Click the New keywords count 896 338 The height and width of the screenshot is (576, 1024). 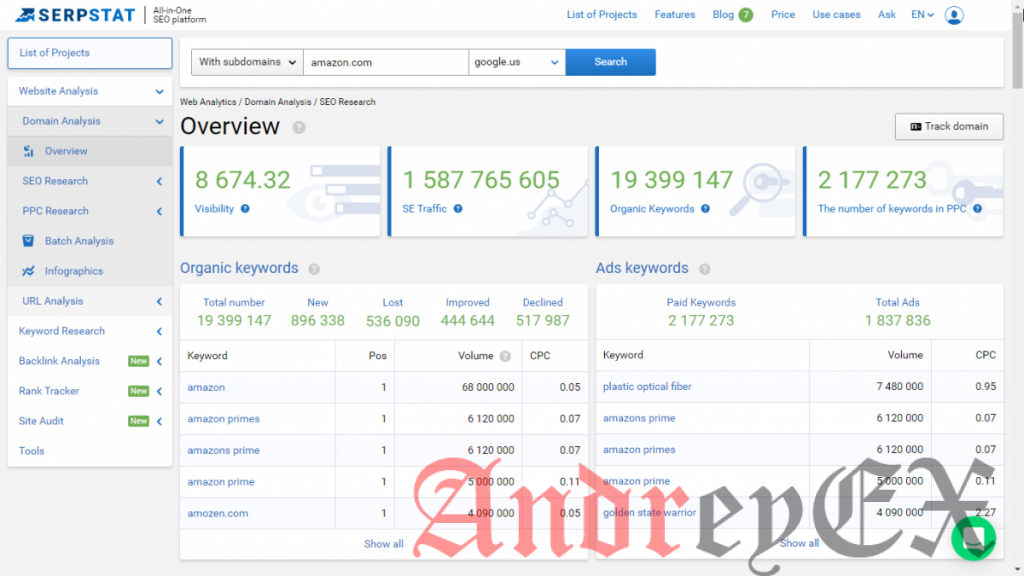[x=317, y=321]
